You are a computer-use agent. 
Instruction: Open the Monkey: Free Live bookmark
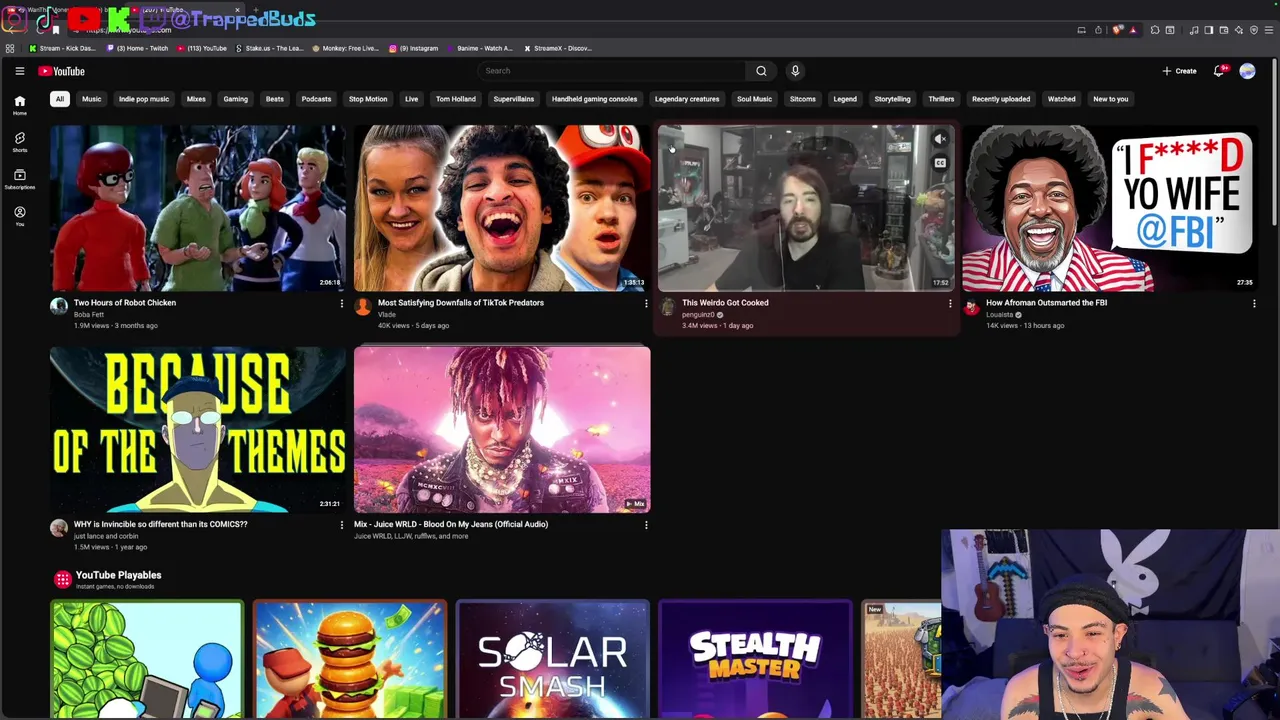coord(346,48)
